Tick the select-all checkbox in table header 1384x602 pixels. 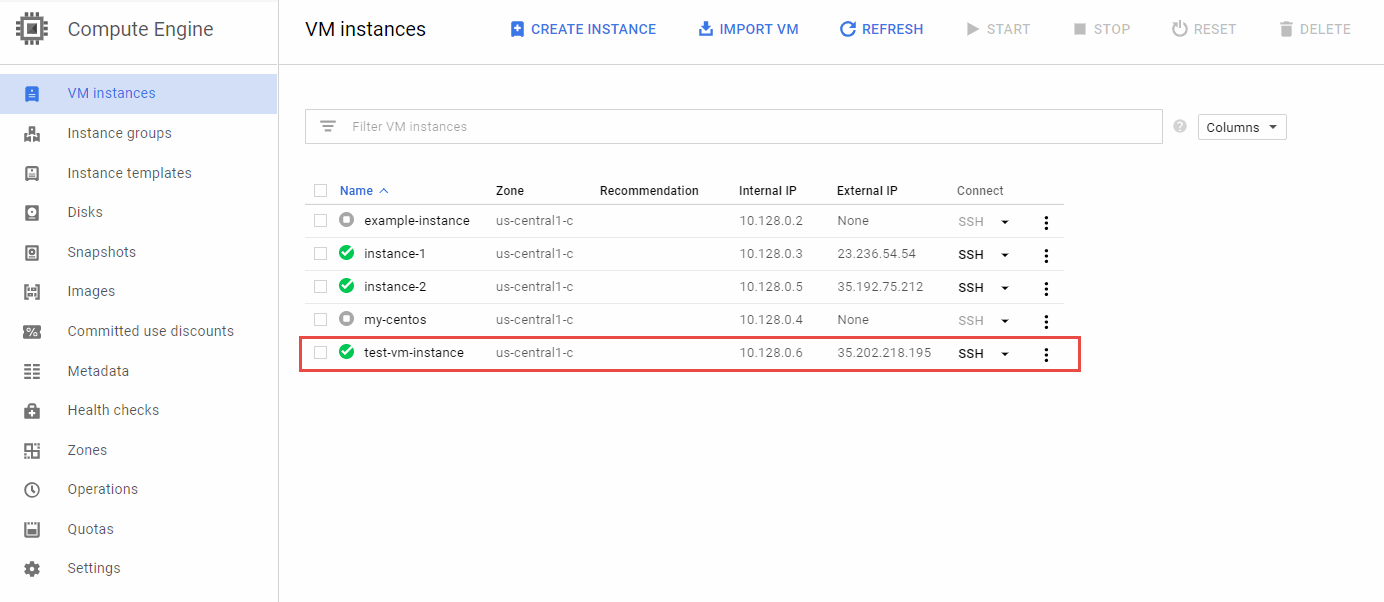[320, 190]
